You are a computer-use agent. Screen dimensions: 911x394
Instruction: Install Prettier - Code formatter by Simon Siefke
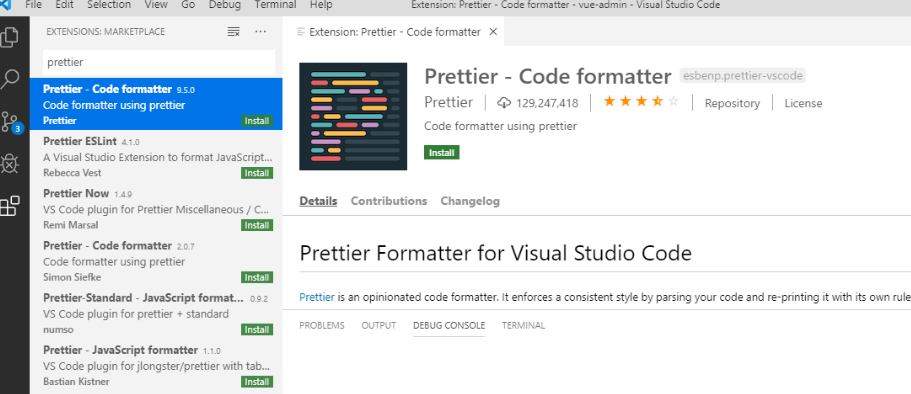coord(257,277)
